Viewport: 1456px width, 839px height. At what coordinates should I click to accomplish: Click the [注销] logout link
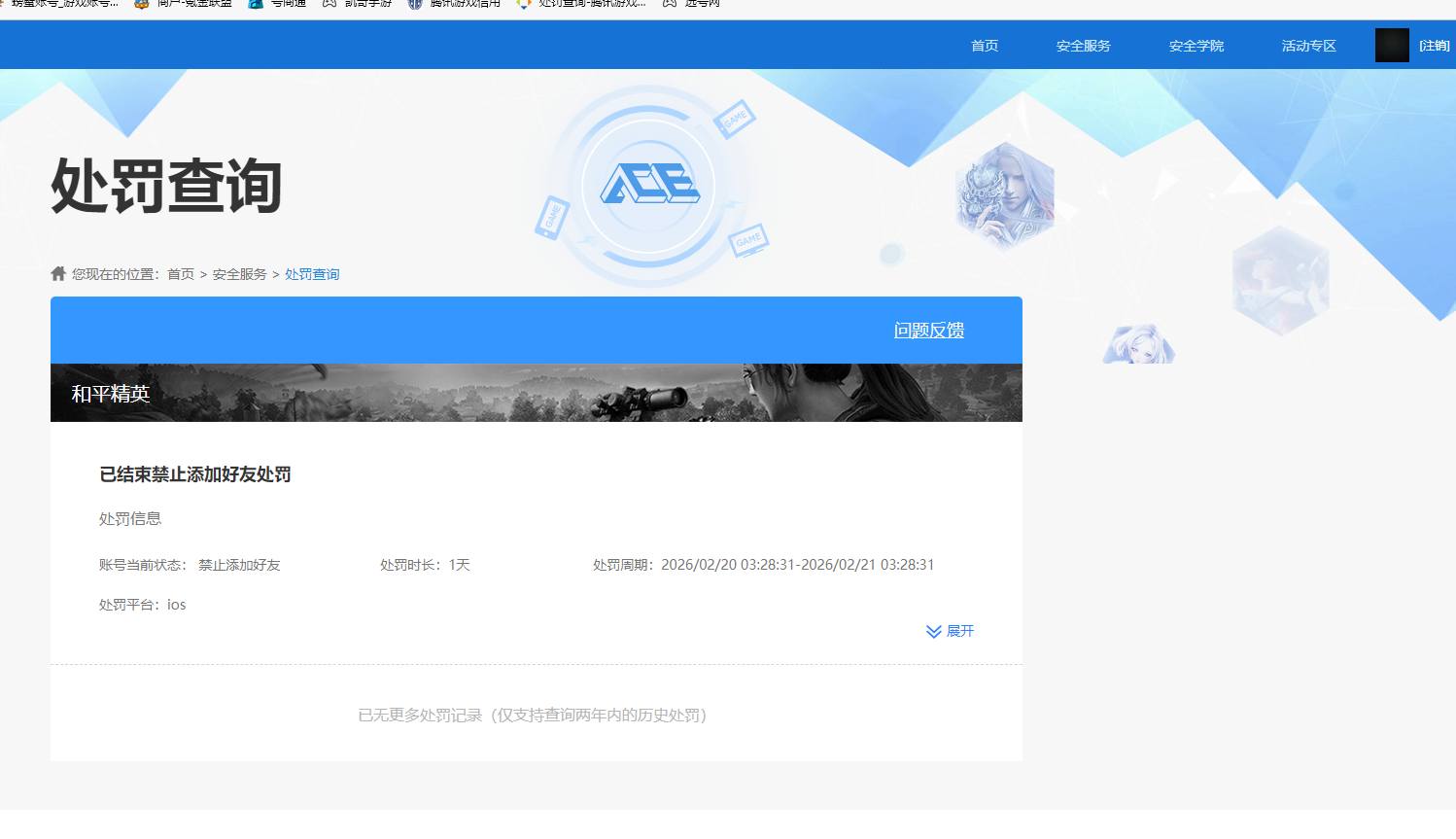pos(1436,45)
